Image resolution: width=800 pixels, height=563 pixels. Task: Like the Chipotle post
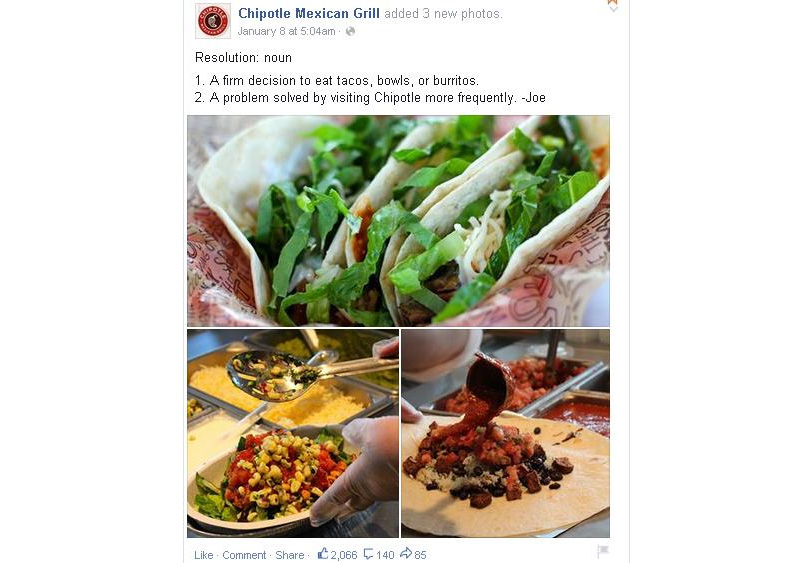pyautogui.click(x=204, y=555)
